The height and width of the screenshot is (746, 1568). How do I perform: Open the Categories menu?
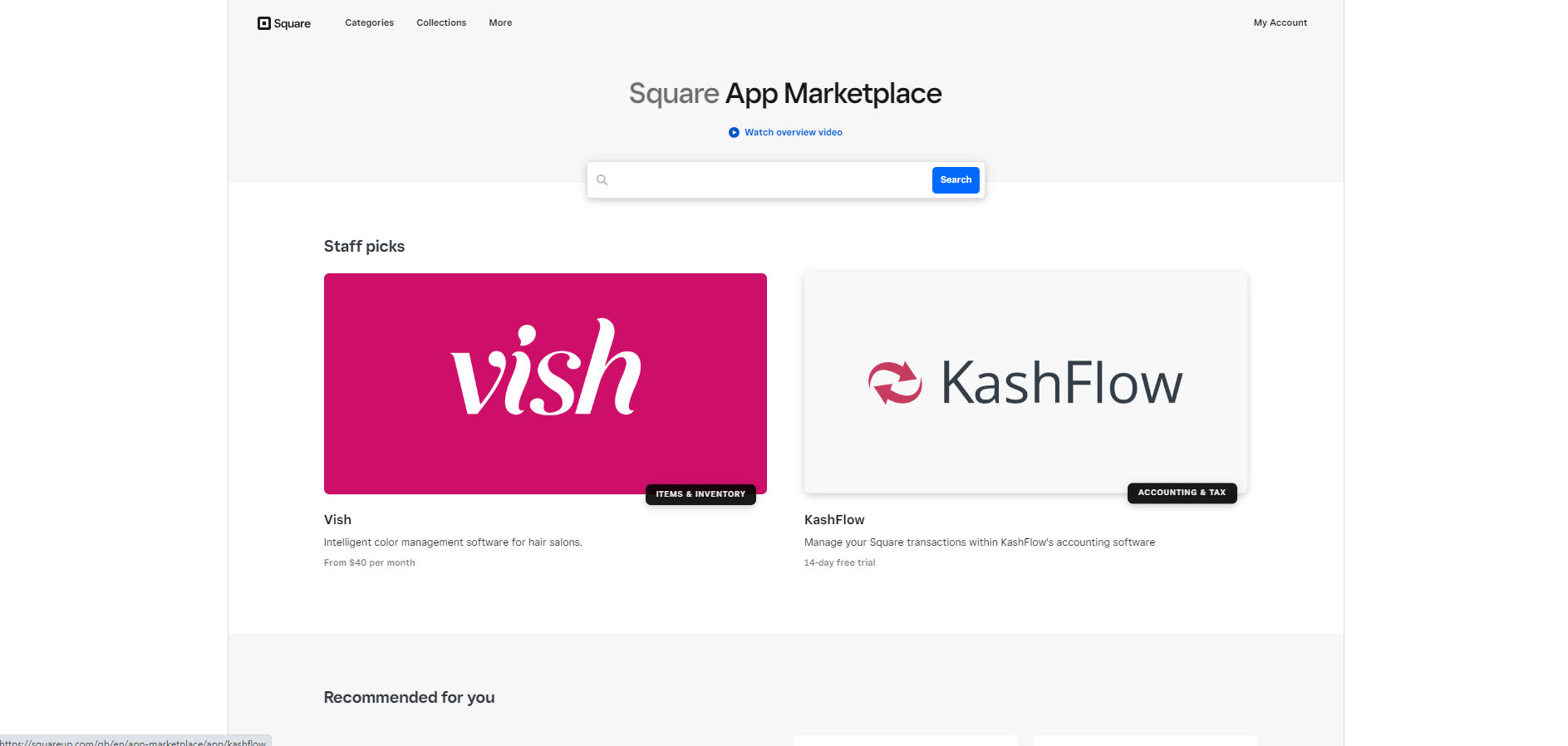point(370,23)
